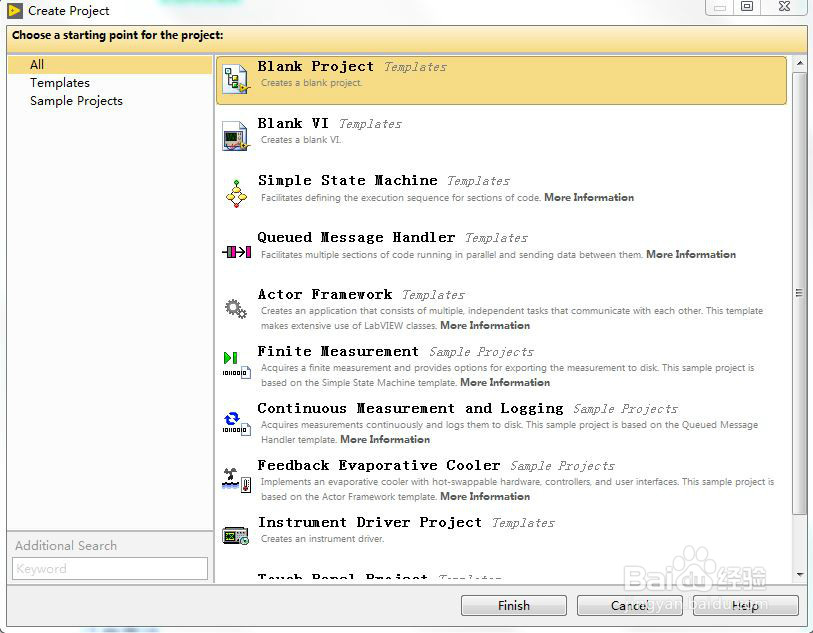
Task: Open More Information for Finite Measurement
Action: pyautogui.click(x=506, y=383)
